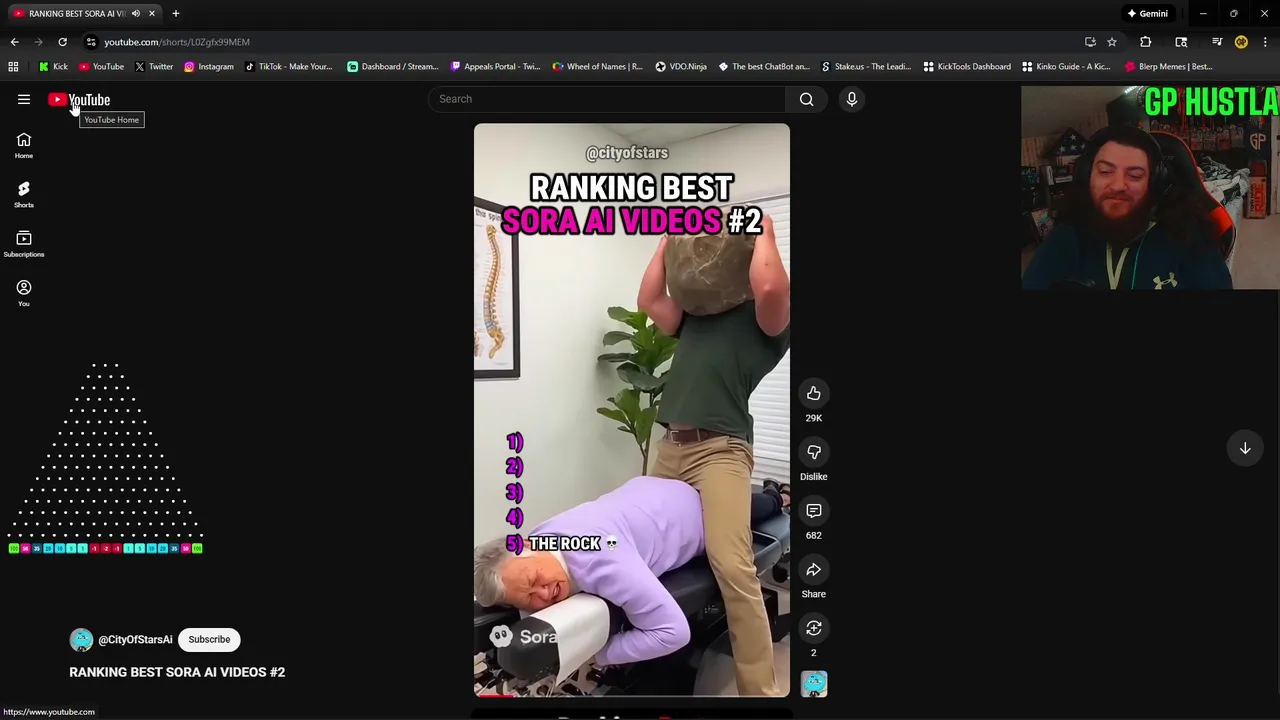Screen dimensions: 1280x720
Task: Close the RANKING BEST SORA AI tab
Action: pos(152,13)
